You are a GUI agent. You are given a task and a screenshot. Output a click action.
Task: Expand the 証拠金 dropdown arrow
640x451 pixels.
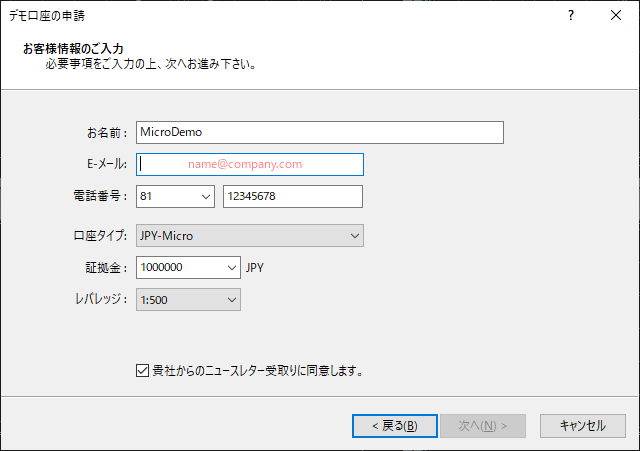(x=232, y=268)
